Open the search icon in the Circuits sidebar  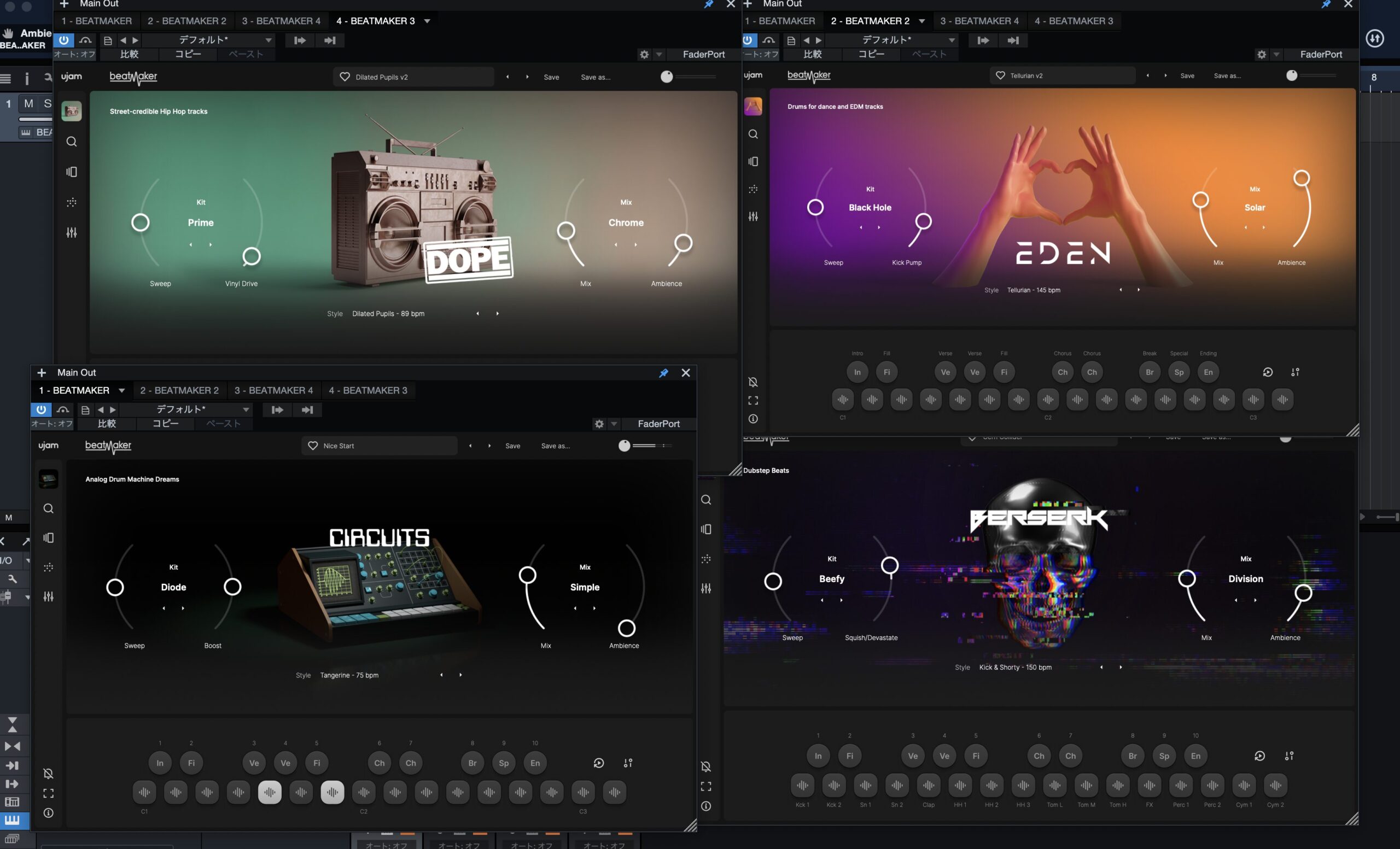(x=48, y=508)
